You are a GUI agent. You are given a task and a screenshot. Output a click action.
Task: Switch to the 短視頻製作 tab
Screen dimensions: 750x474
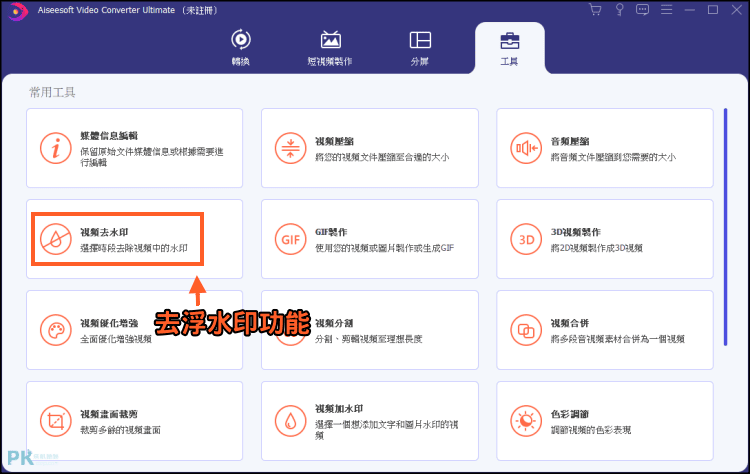coord(330,48)
